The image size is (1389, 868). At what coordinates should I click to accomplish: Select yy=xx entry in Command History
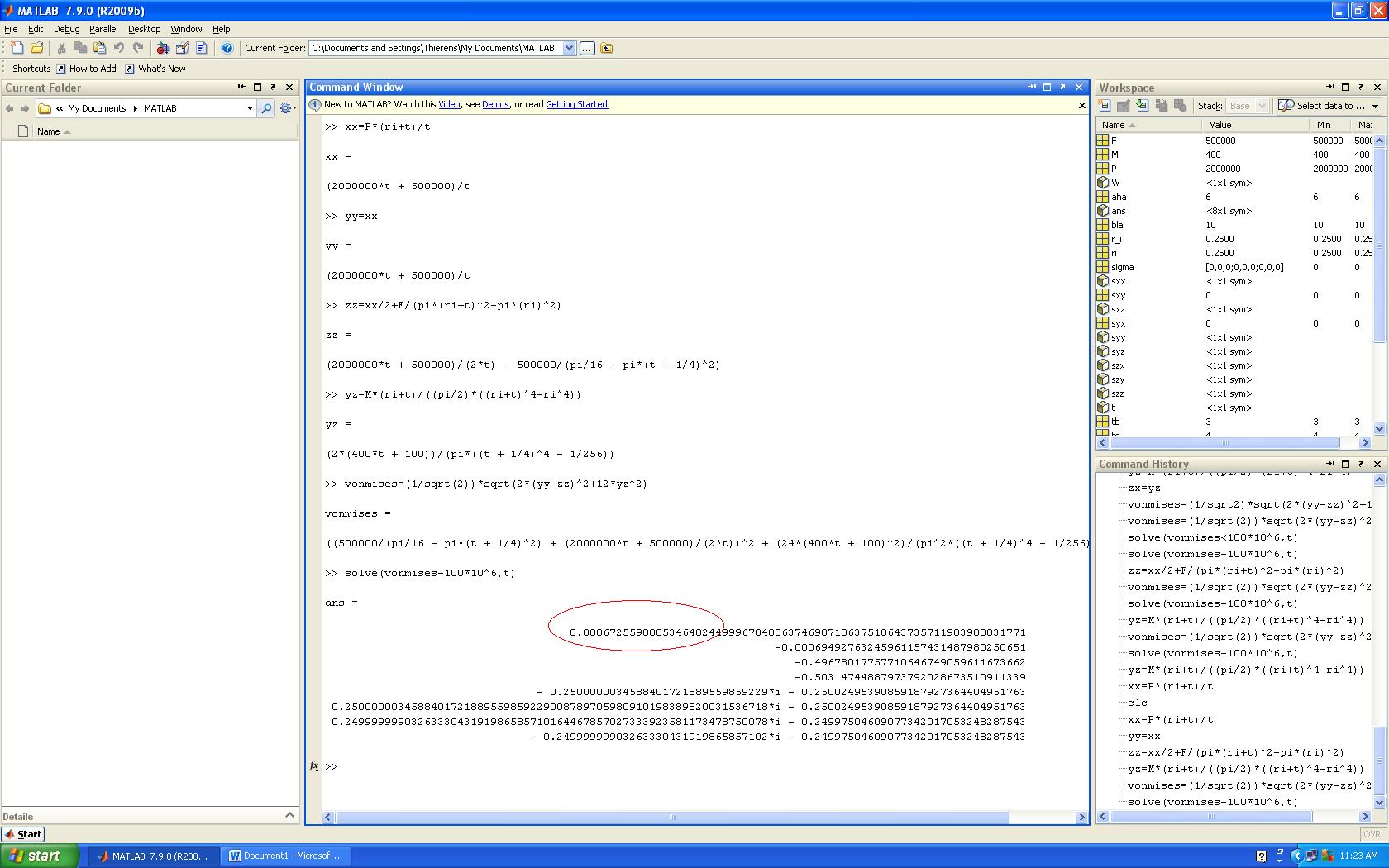[1144, 736]
